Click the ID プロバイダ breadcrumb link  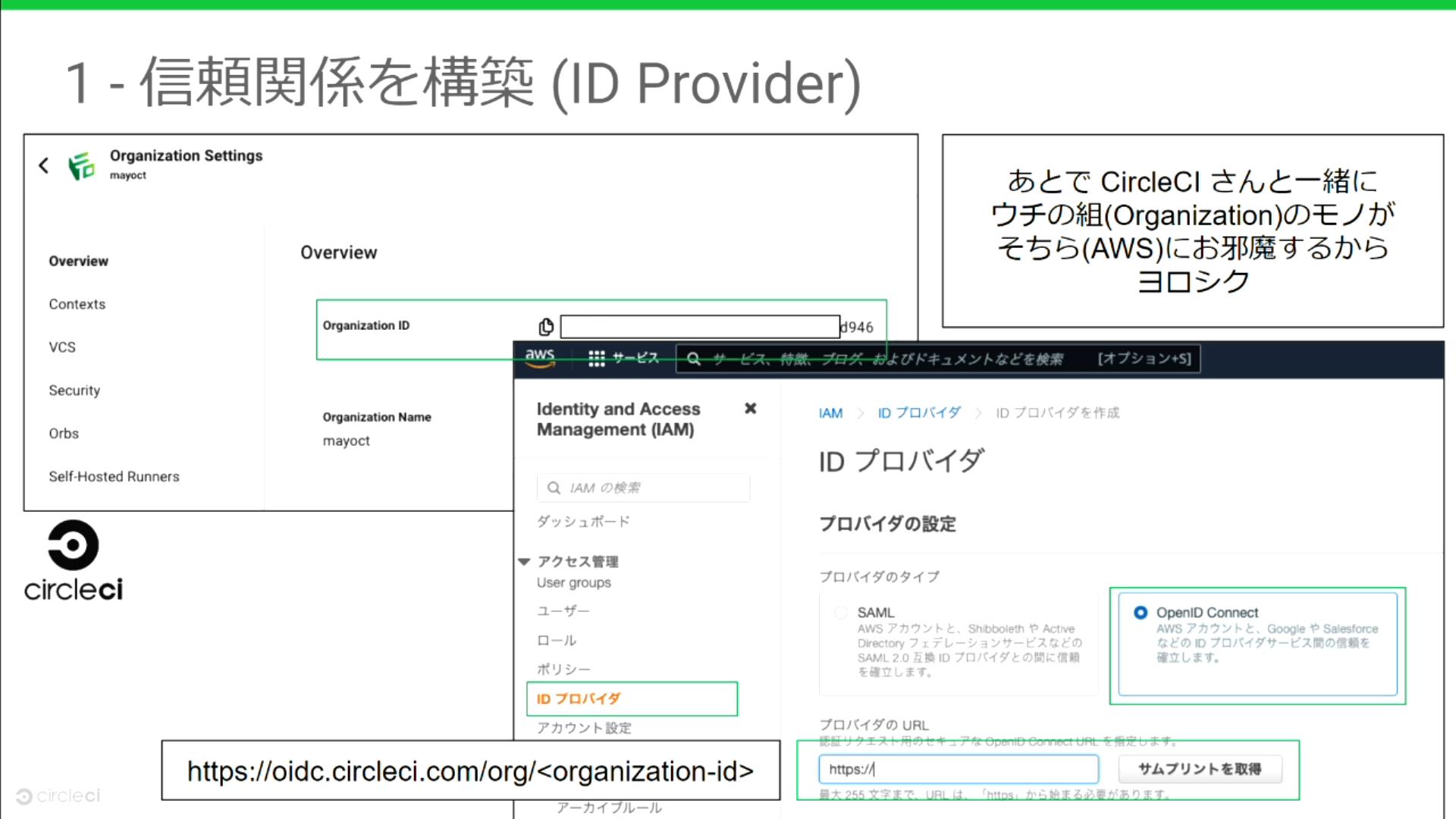click(x=919, y=413)
